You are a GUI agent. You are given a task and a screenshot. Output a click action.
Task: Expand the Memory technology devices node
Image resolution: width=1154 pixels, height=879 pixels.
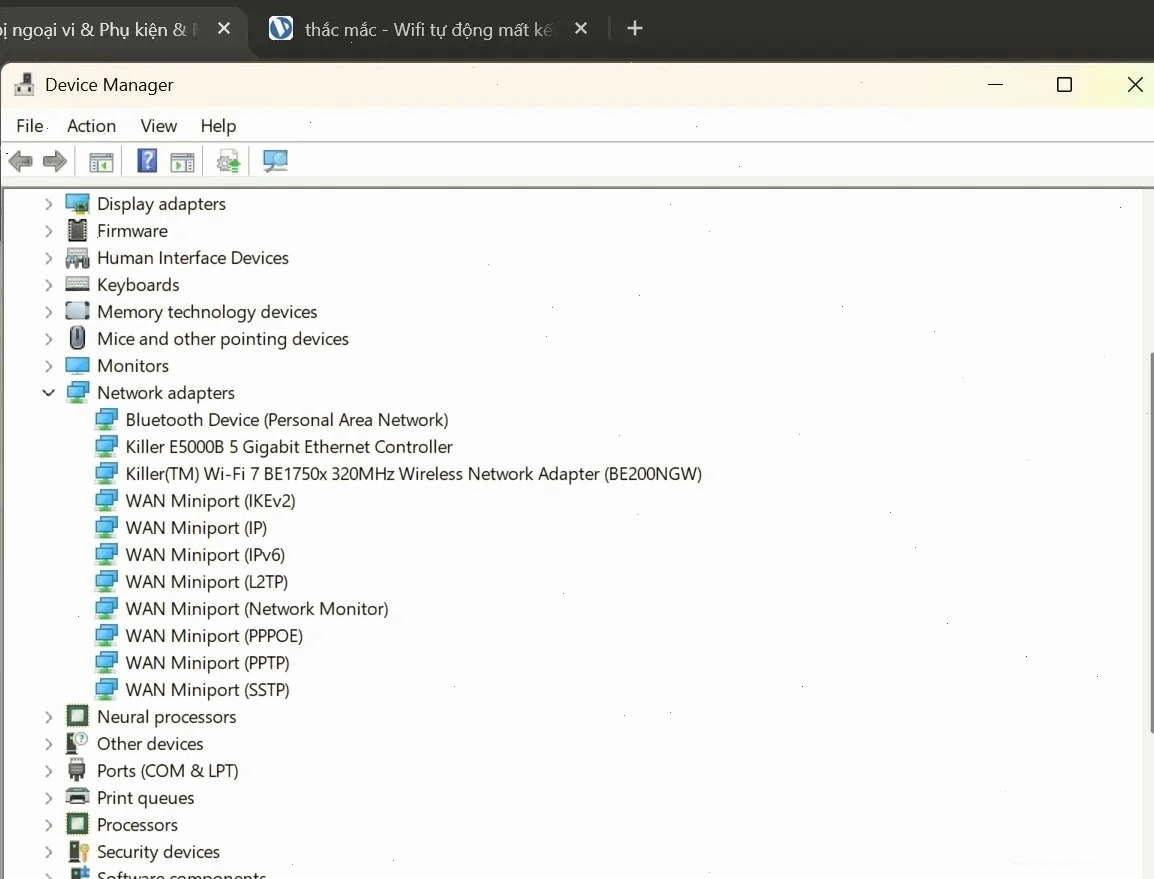[x=49, y=312]
